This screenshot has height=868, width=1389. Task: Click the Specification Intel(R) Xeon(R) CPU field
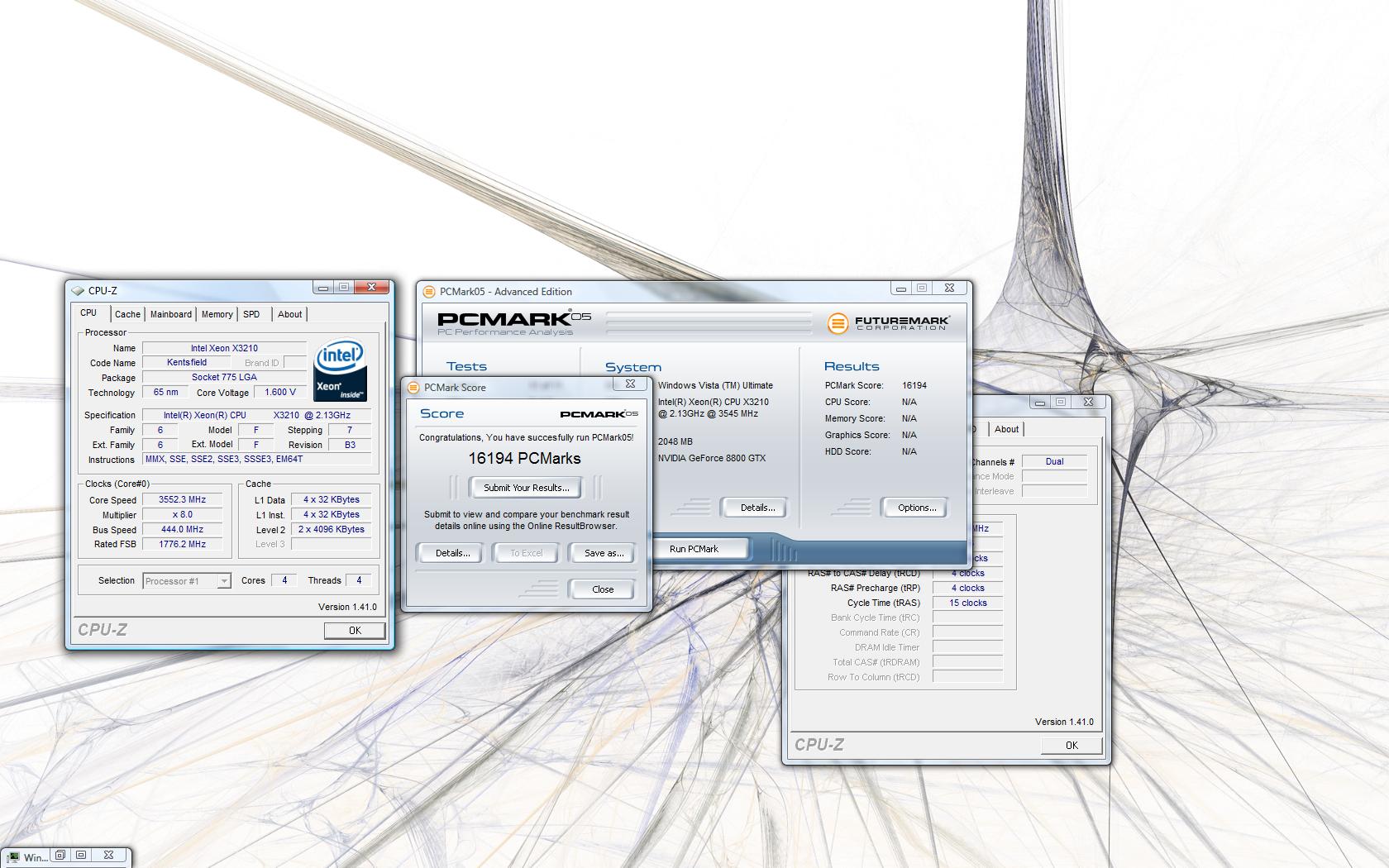pos(256,415)
